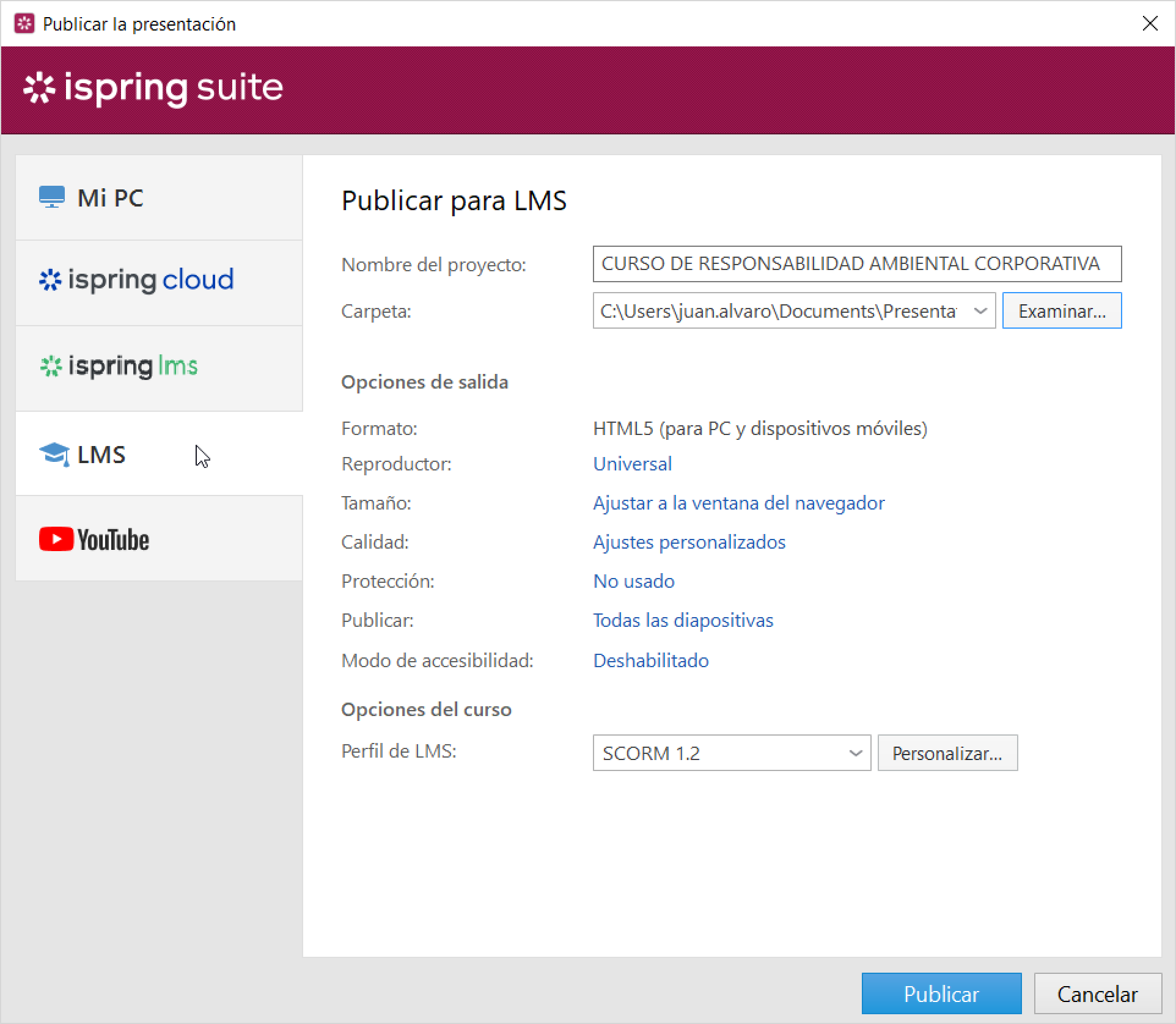Expand the Carpeta folder path dropdown
Viewport: 1176px width, 1024px height.
[980, 311]
